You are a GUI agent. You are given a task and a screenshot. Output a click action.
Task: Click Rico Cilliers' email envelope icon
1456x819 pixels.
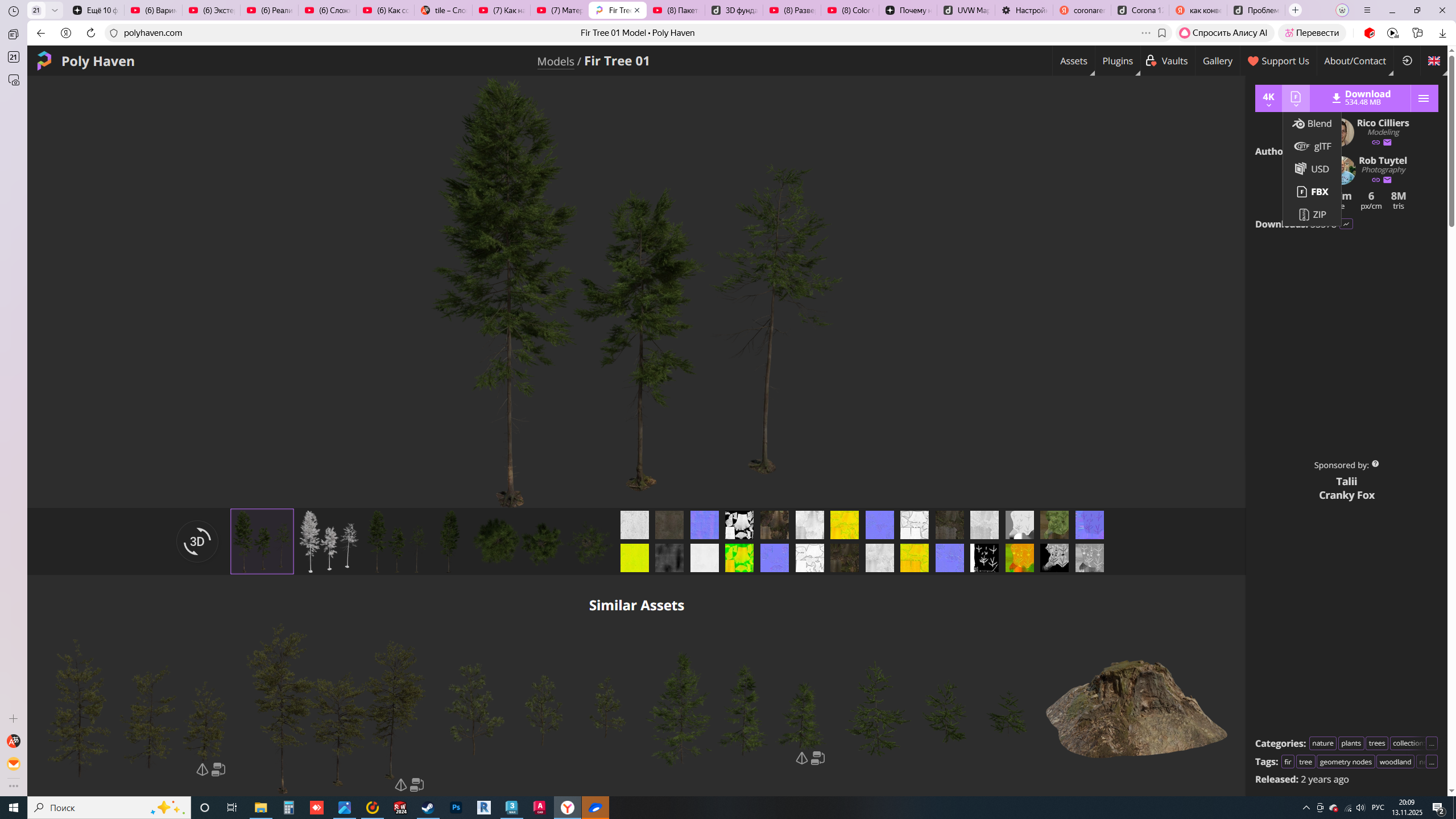coord(1388,142)
